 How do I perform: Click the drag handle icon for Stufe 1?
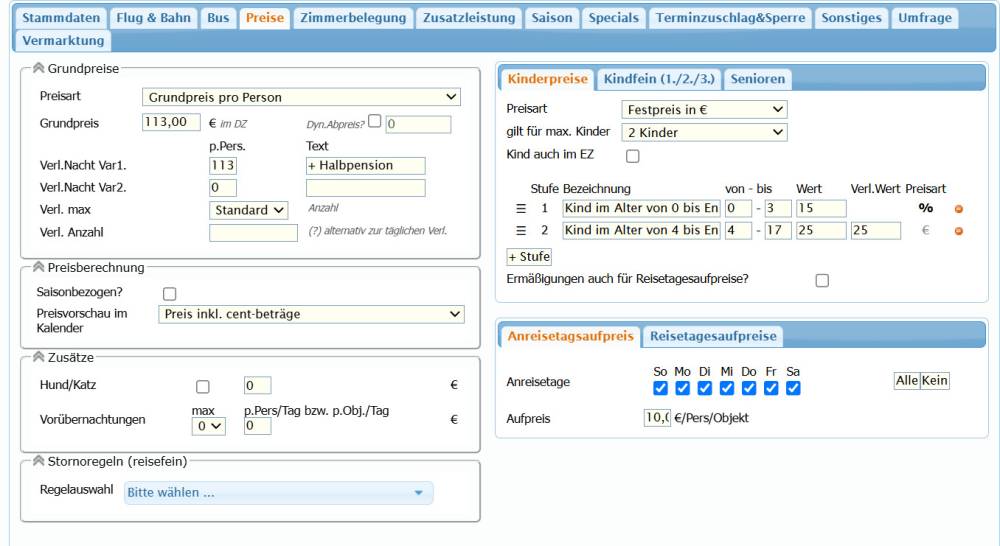coord(521,209)
